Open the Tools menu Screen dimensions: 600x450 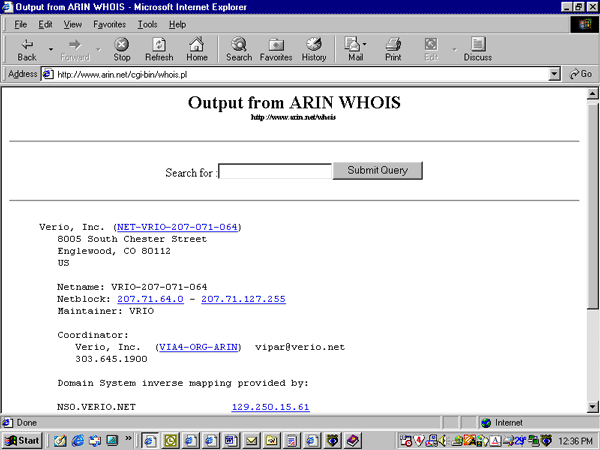[147, 24]
